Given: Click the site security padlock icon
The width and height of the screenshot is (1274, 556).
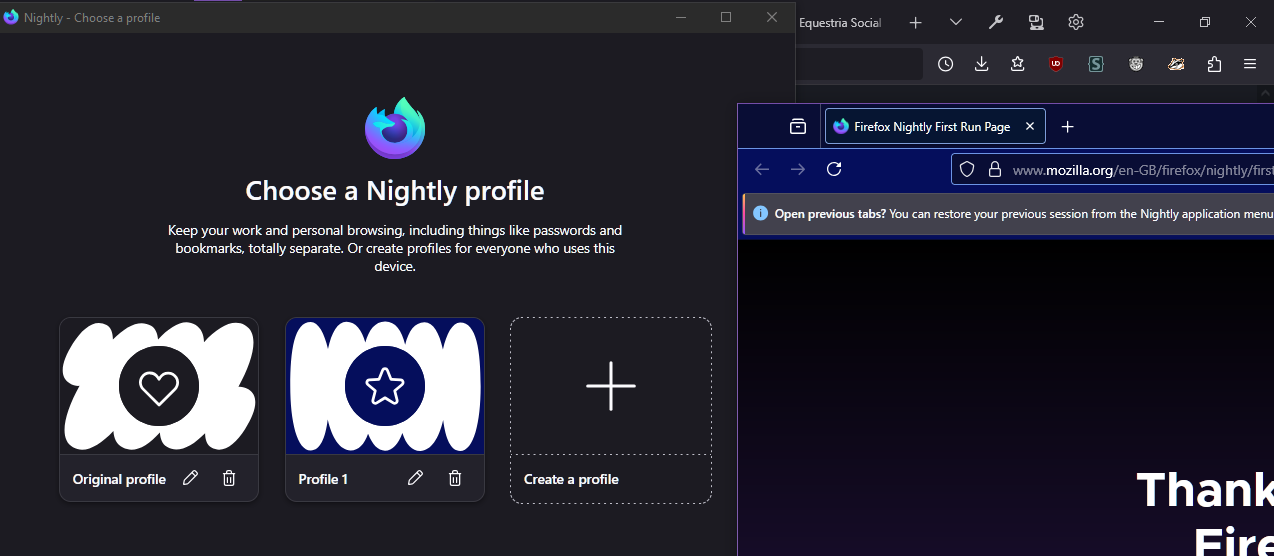Looking at the screenshot, I should click(994, 170).
